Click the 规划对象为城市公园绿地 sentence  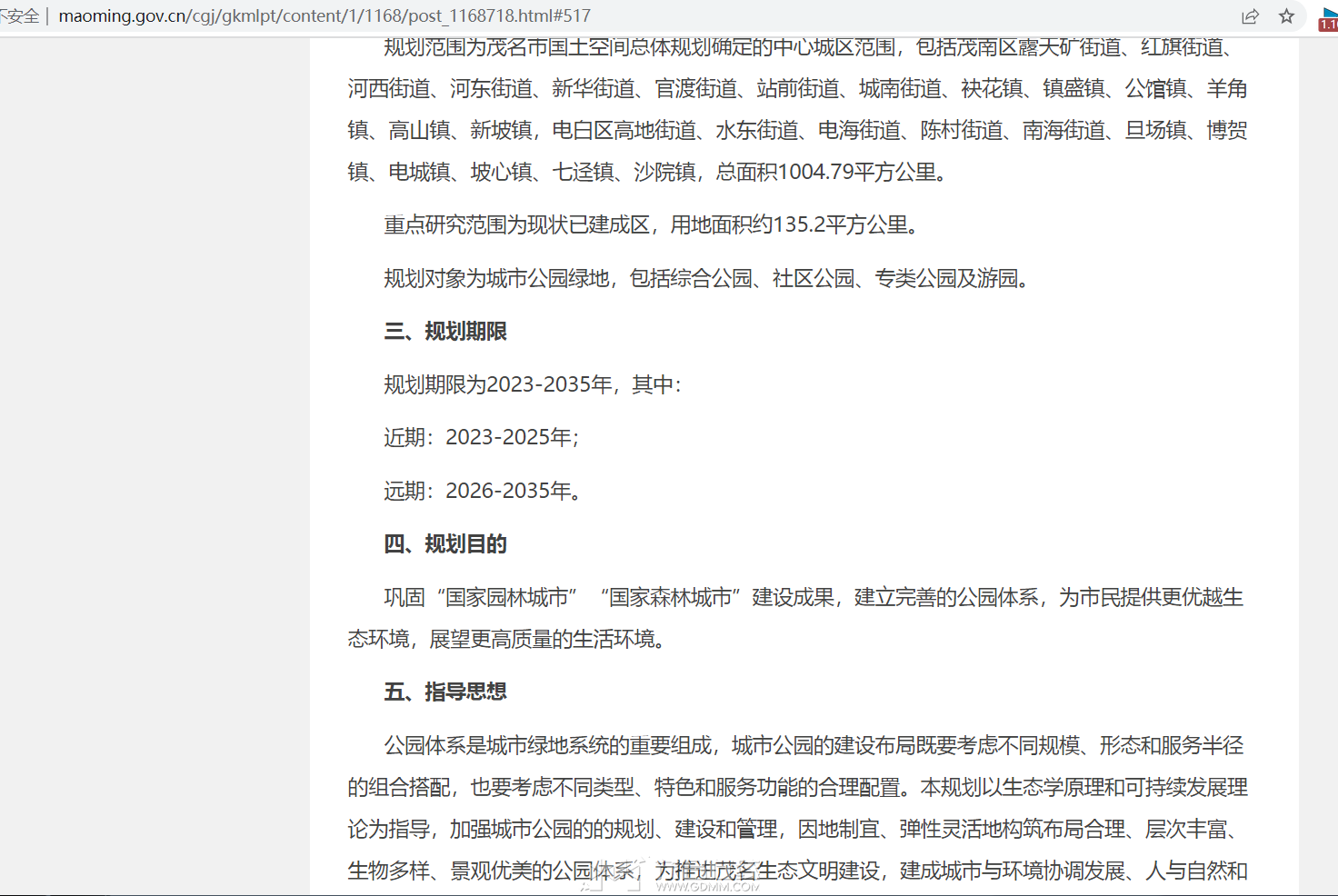pos(705,279)
